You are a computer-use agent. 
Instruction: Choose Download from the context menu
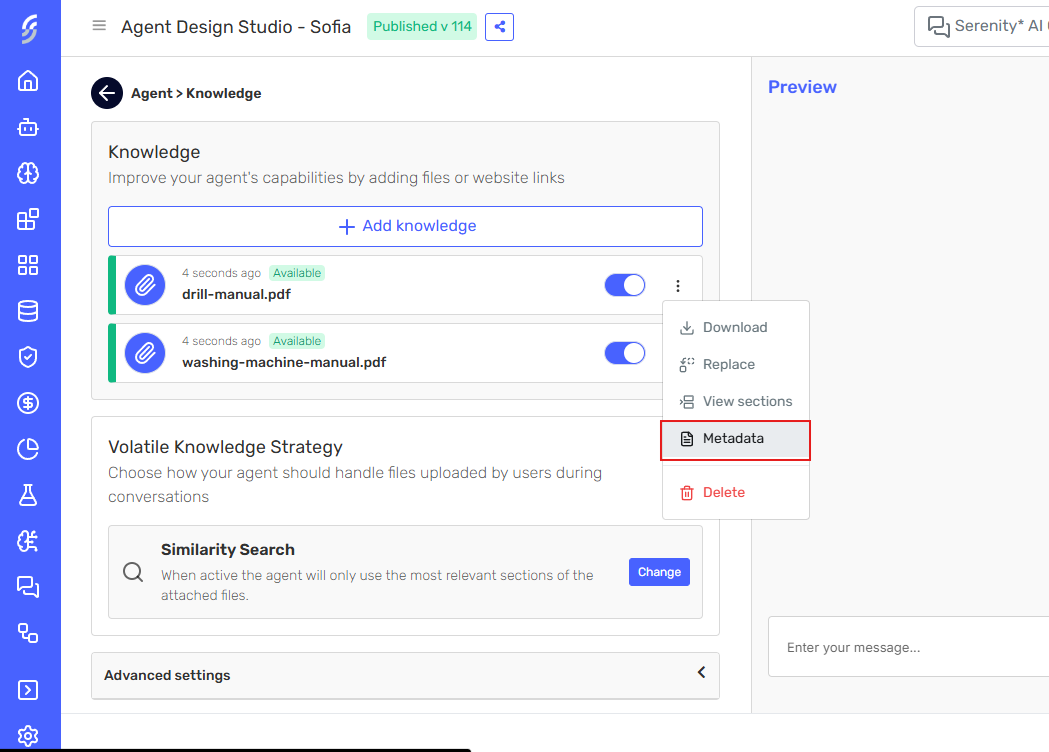[735, 328]
